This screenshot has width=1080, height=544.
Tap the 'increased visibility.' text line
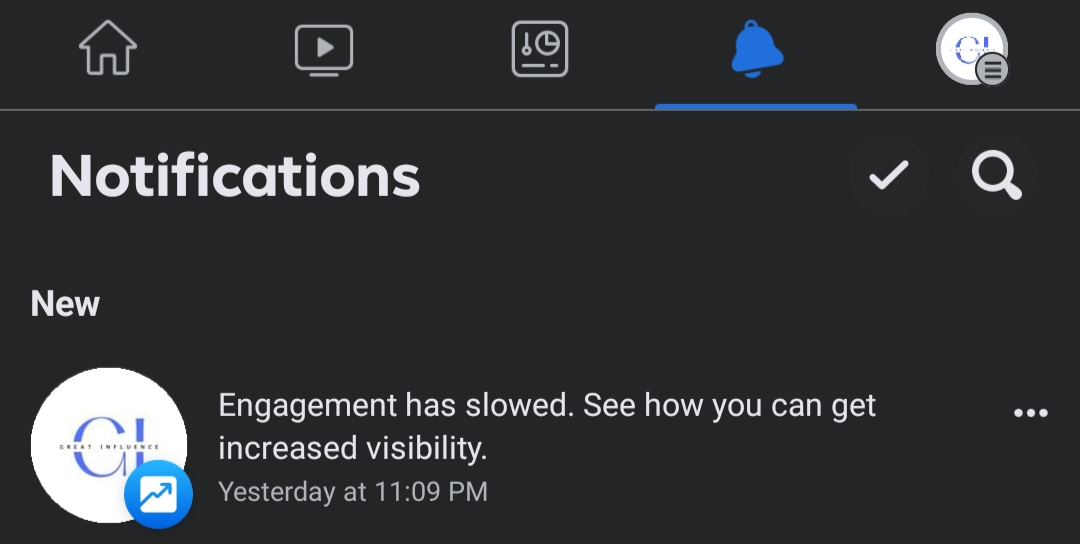353,448
